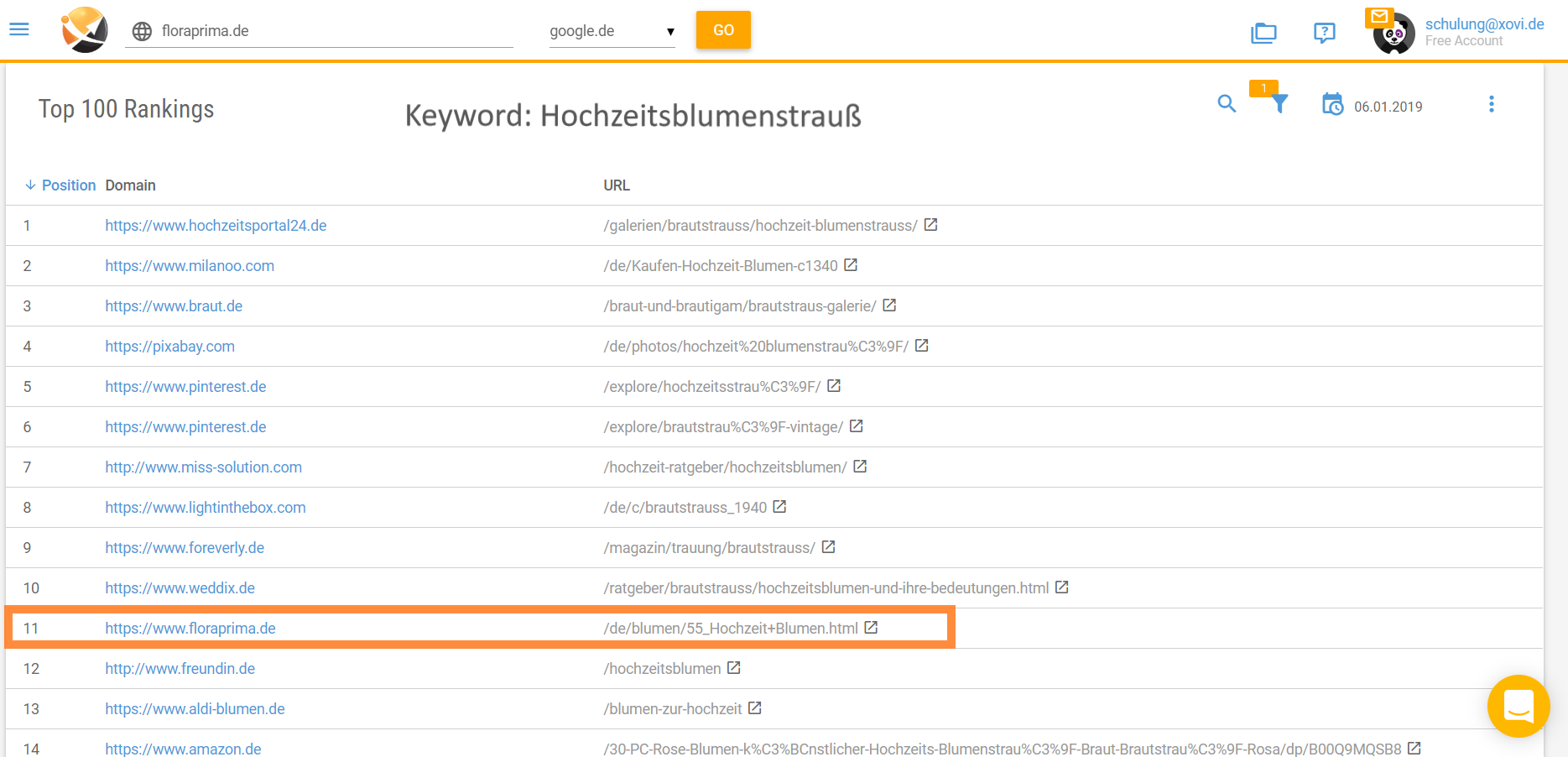
Task: Open freundin.de domain link
Action: click(180, 669)
